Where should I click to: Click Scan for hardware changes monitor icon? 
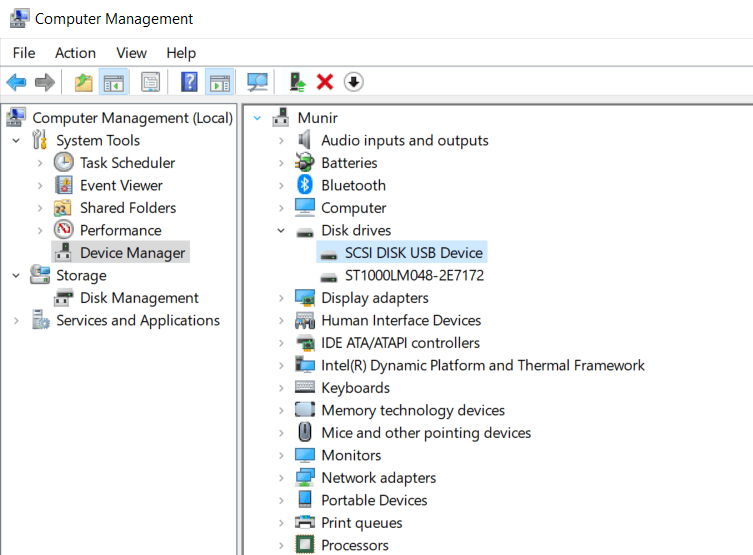point(257,82)
